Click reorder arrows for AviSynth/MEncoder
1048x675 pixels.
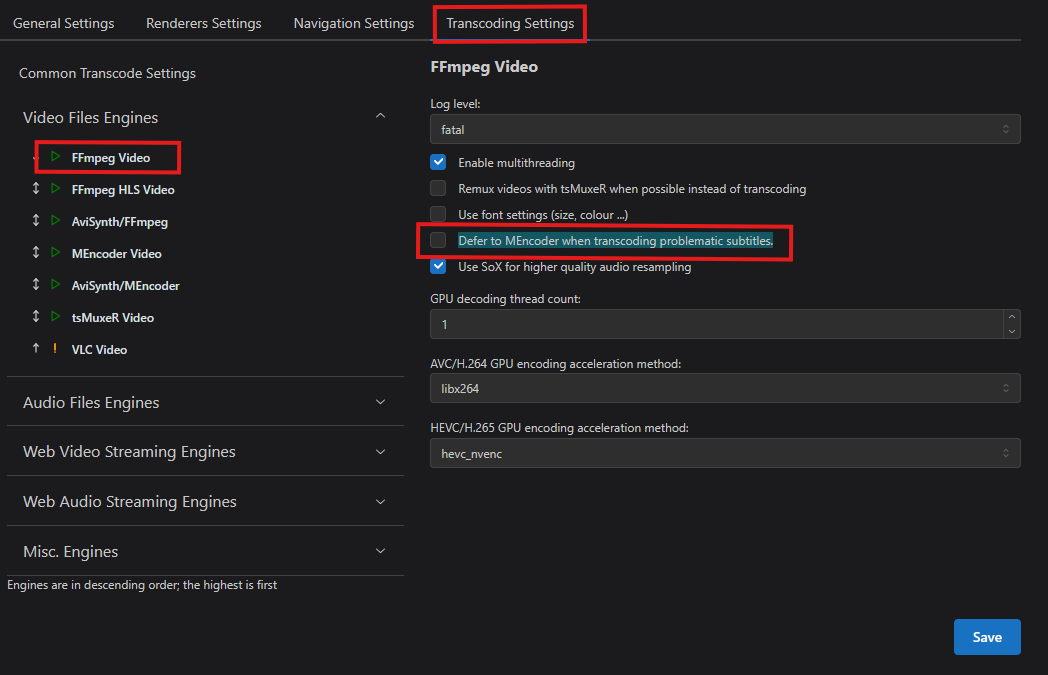click(36, 285)
